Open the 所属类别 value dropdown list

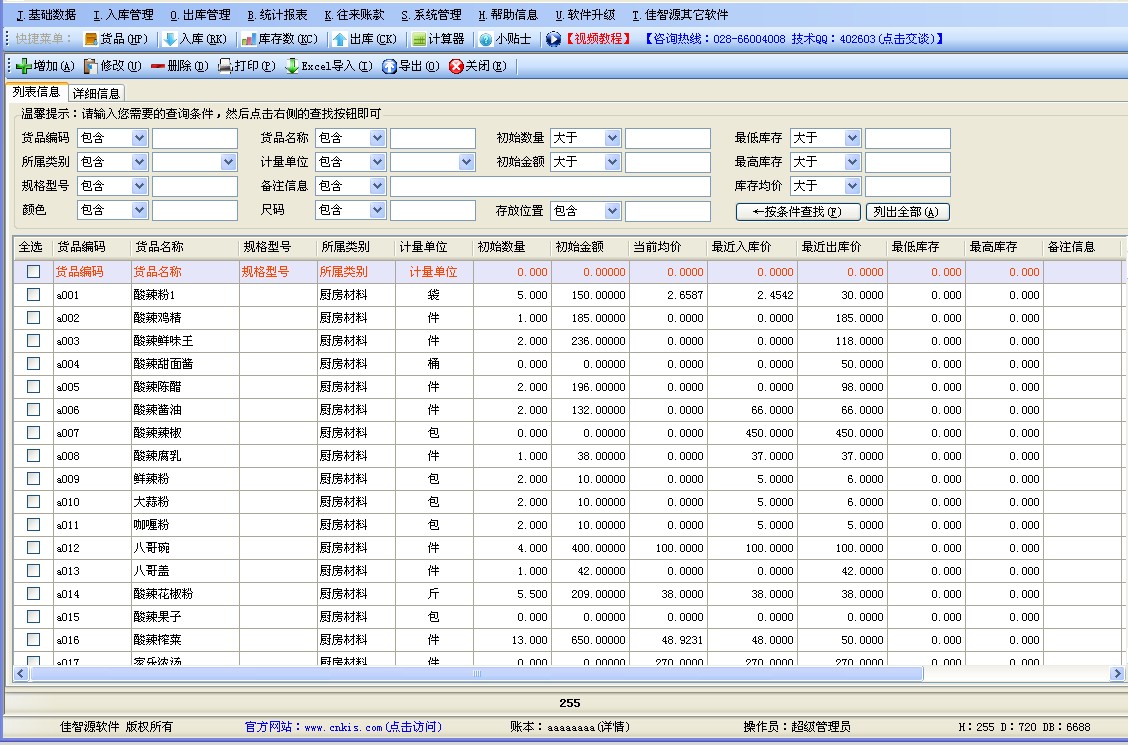229,162
